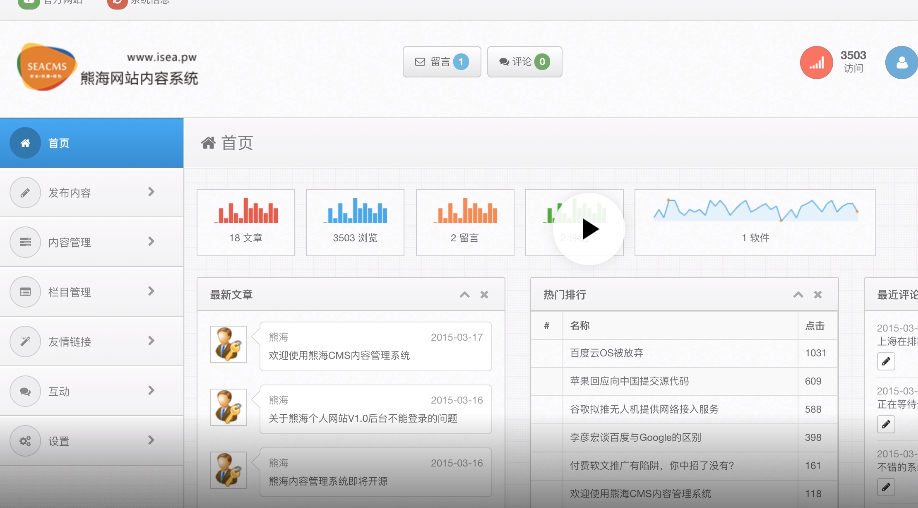The height and width of the screenshot is (508, 918).
Task: Click the list icon beside 内容管理
Action: 25,242
